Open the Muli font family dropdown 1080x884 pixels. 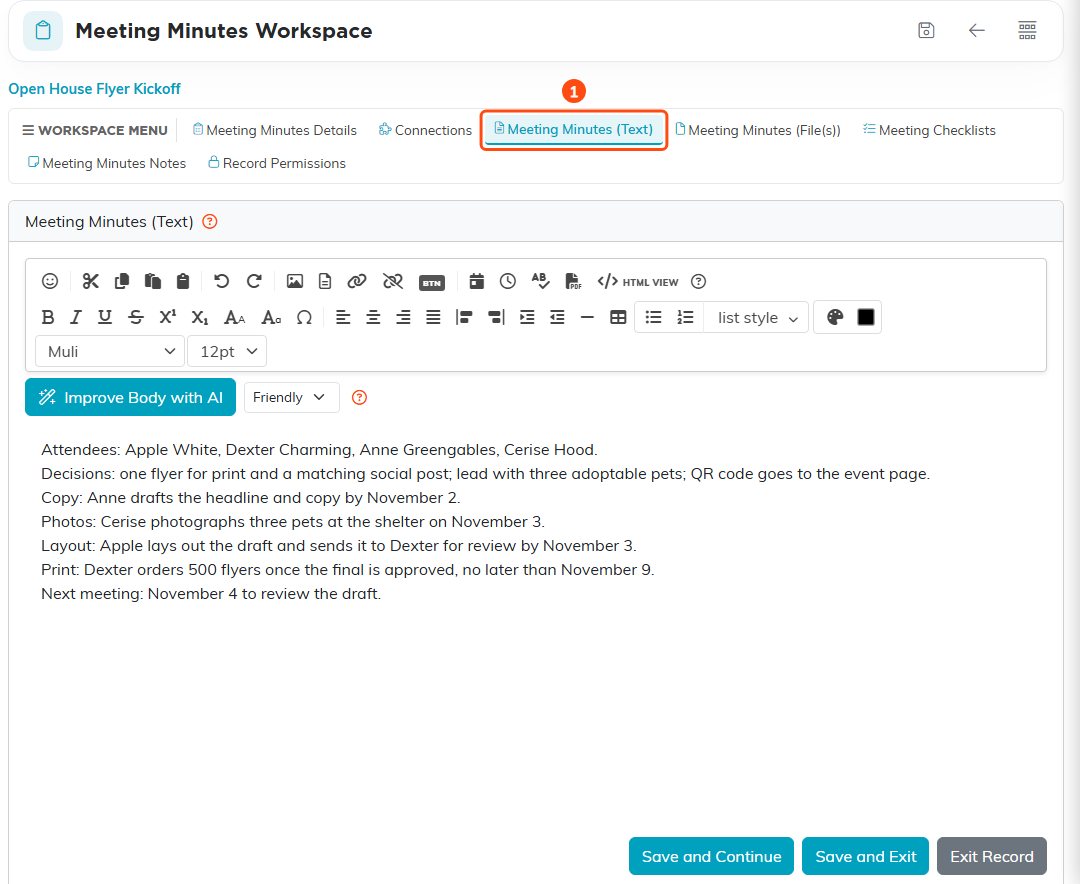pos(110,351)
